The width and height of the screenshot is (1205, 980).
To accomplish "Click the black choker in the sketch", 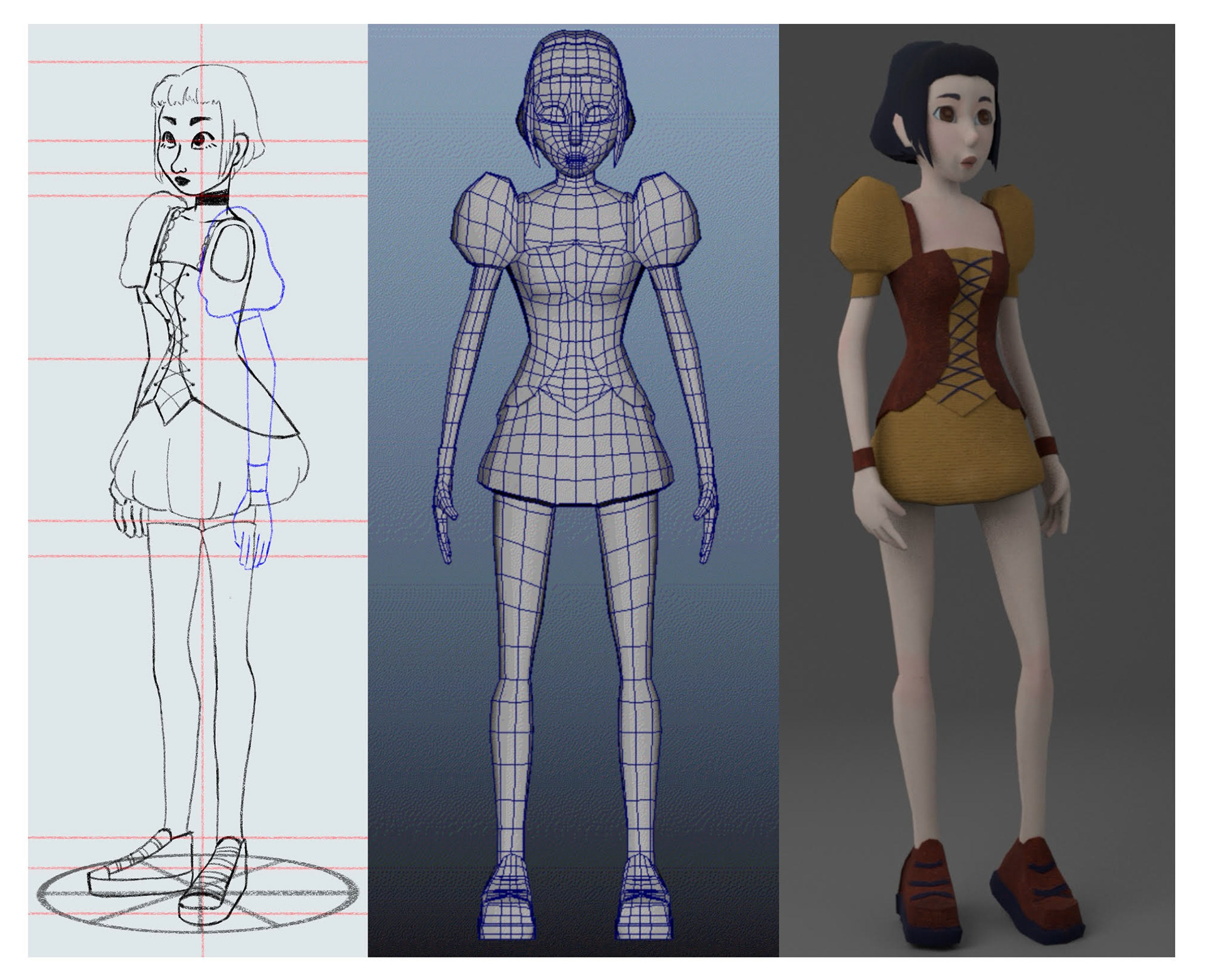I will pos(213,199).
